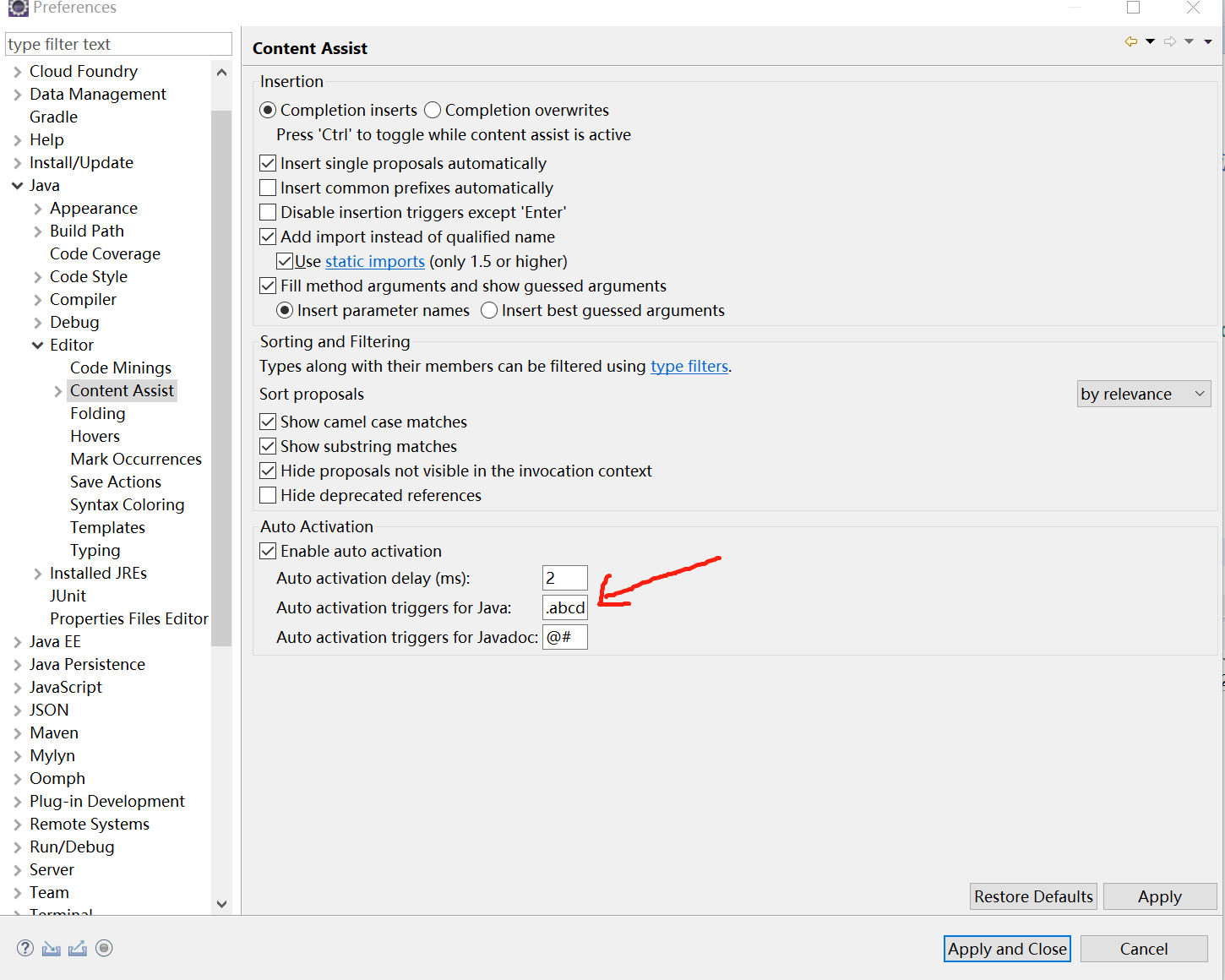1225x980 pixels.
Task: Open the Sort proposals combo box
Action: tap(1144, 394)
